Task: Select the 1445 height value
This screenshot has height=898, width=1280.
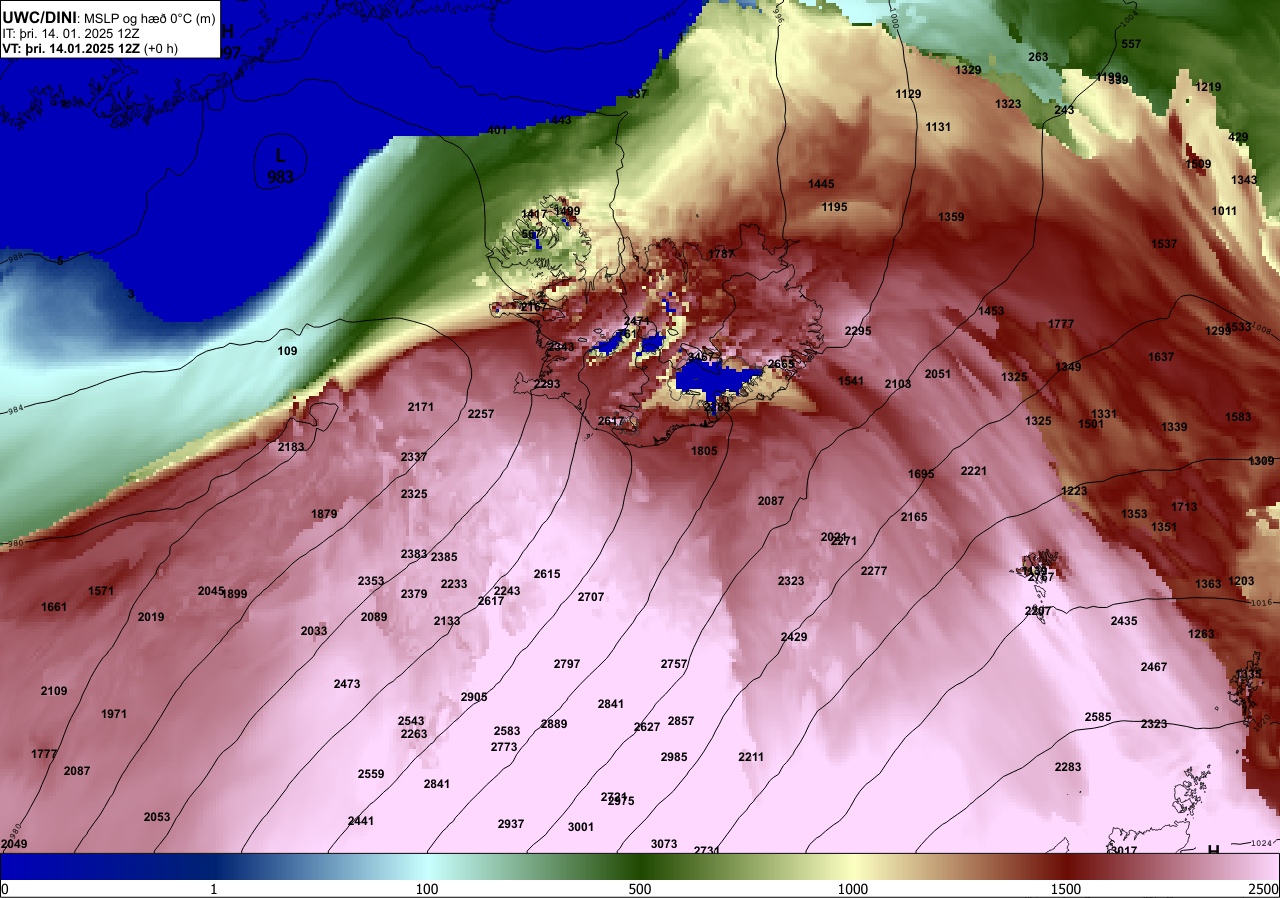Action: 821,184
